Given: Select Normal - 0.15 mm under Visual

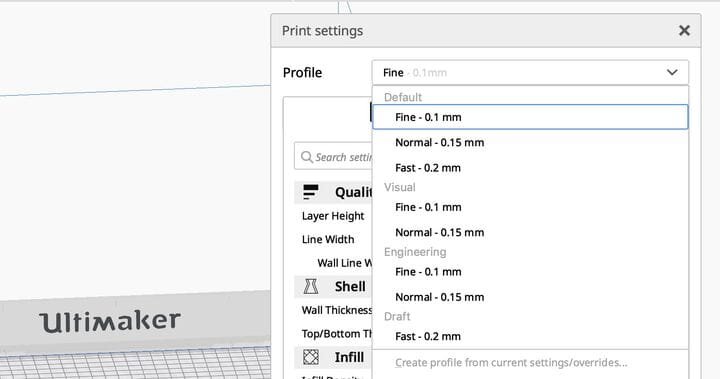Looking at the screenshot, I should point(530,232).
